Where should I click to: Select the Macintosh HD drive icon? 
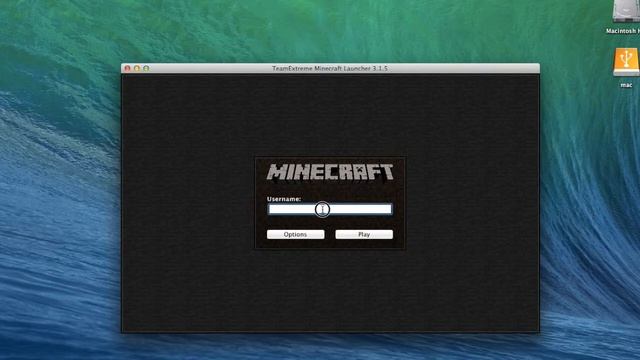(x=626, y=11)
